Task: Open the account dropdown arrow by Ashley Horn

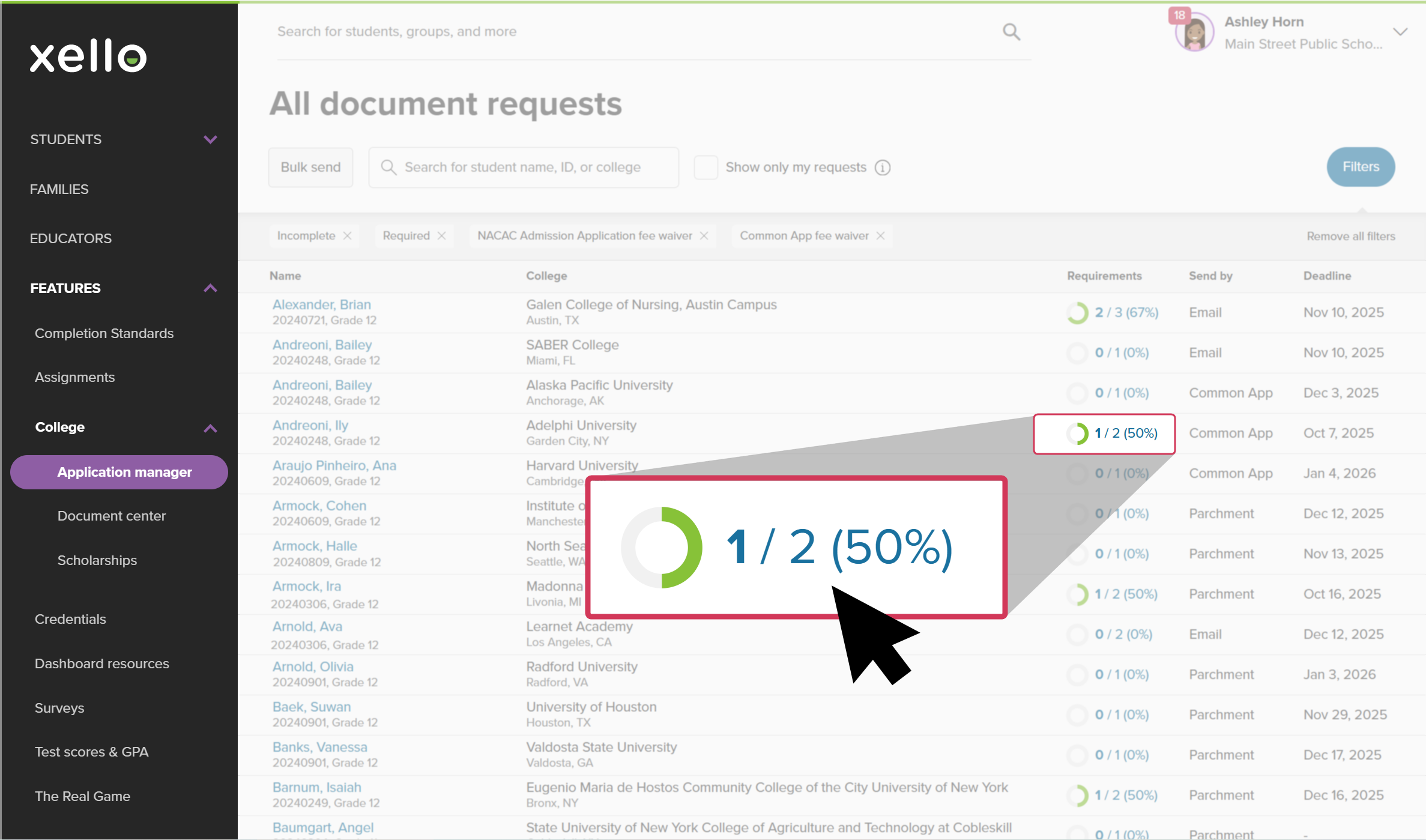Action: pos(1400,32)
